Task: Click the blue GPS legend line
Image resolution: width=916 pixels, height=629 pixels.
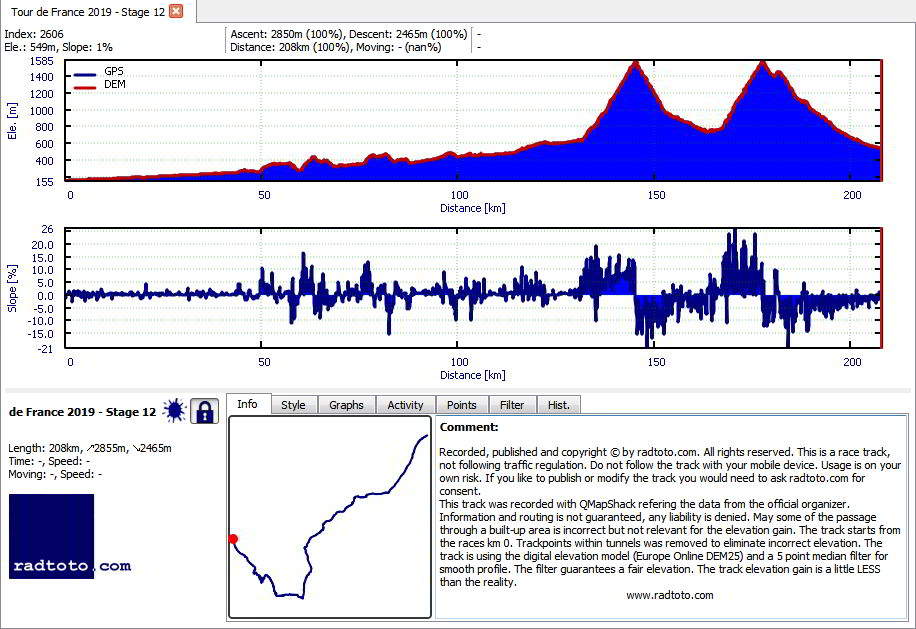Action: point(85,75)
